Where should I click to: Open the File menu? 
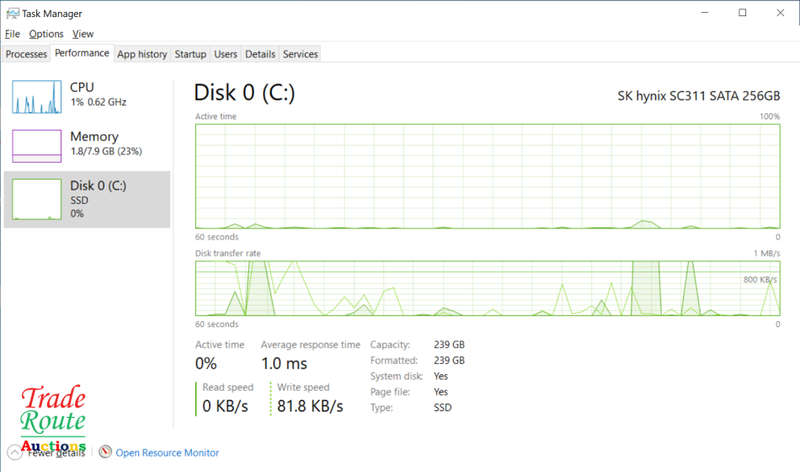click(12, 34)
